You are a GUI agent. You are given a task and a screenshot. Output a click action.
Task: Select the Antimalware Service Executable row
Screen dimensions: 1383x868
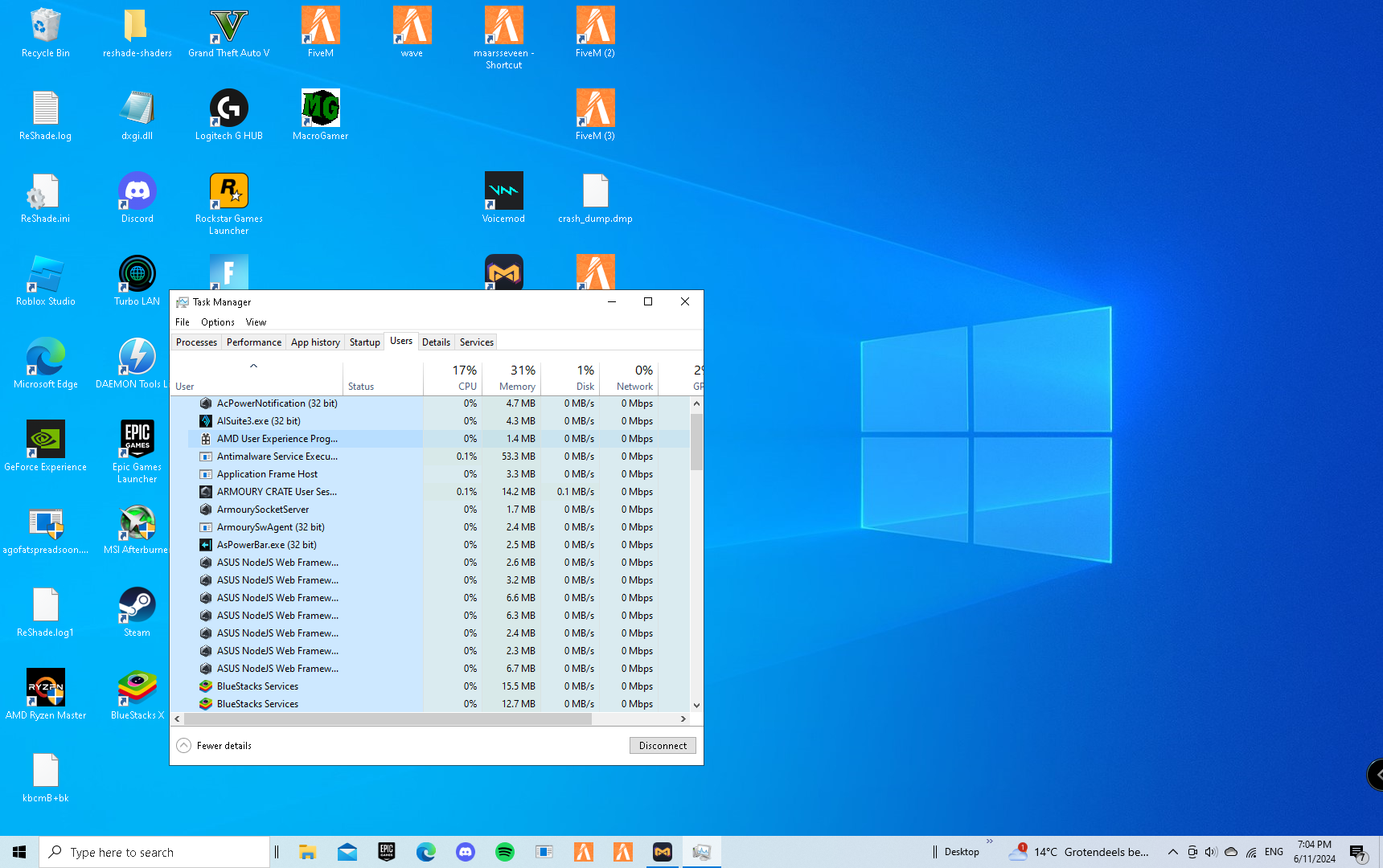click(x=277, y=457)
